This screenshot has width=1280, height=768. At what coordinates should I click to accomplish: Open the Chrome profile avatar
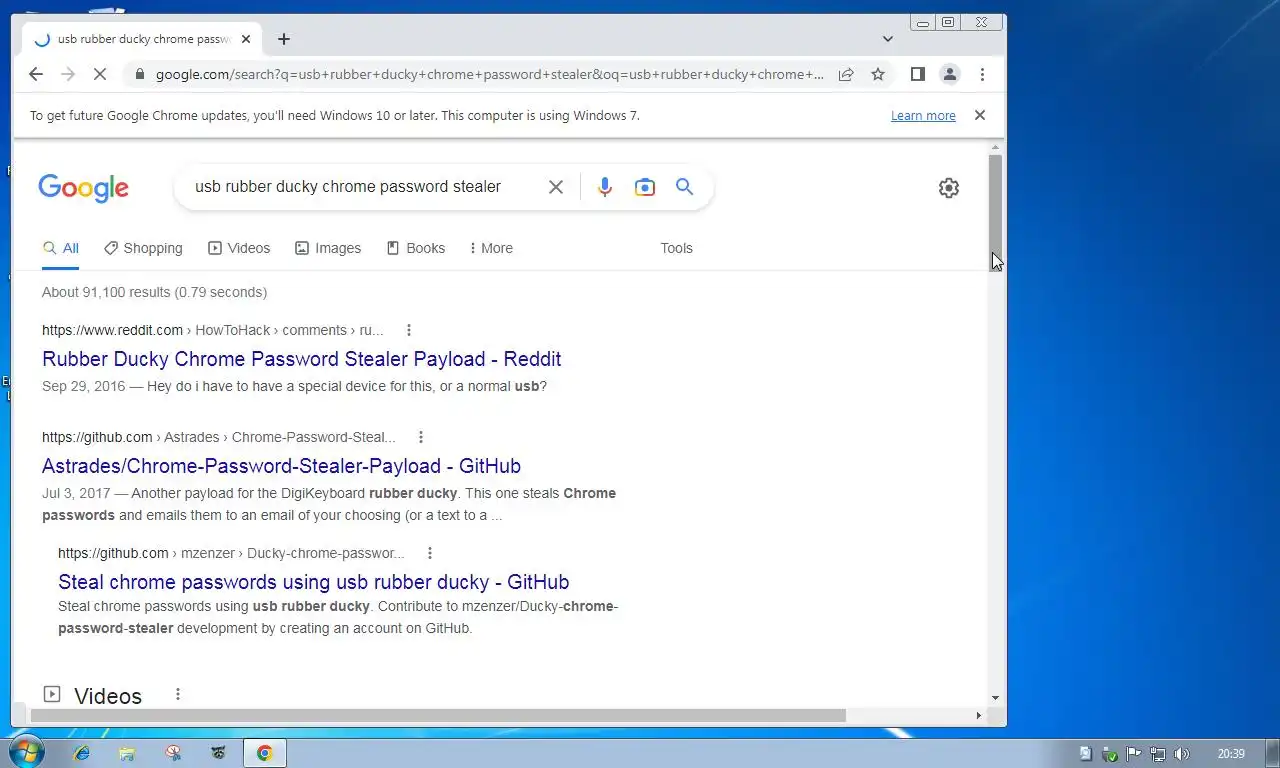[950, 74]
